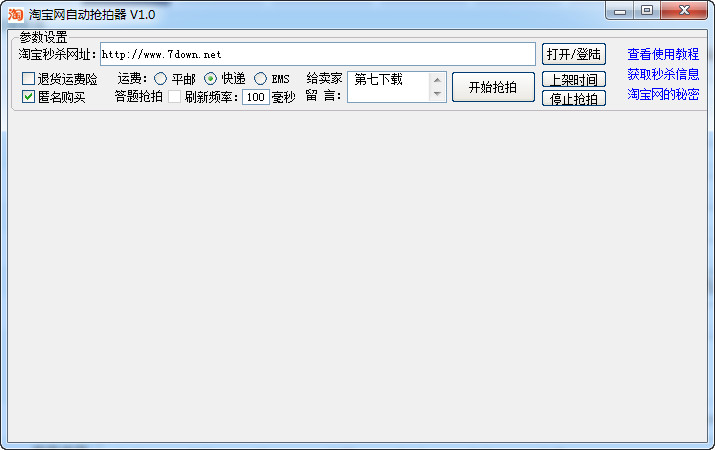The height and width of the screenshot is (450, 715).
Task: Stop bidding with 停止抢拍 button
Action: [573, 98]
